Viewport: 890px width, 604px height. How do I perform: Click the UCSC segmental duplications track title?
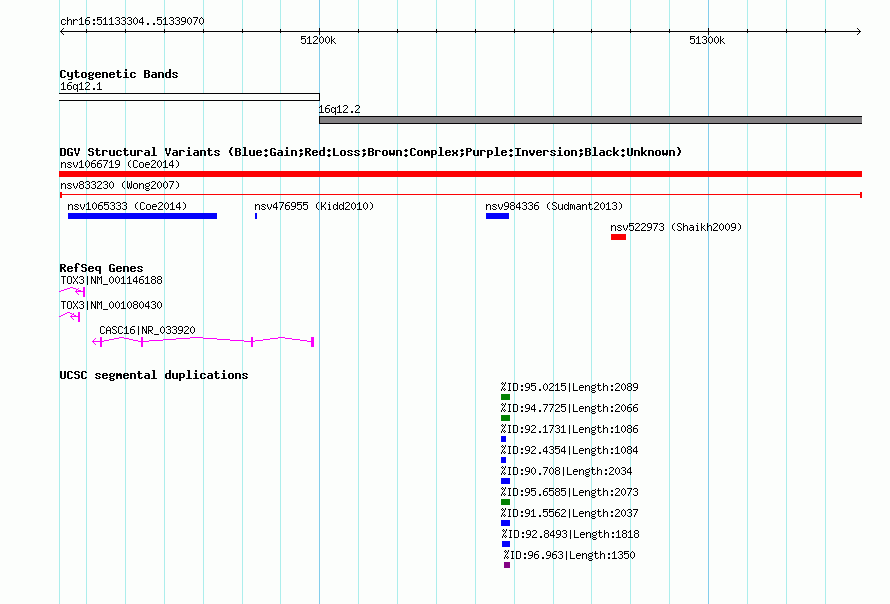154,375
